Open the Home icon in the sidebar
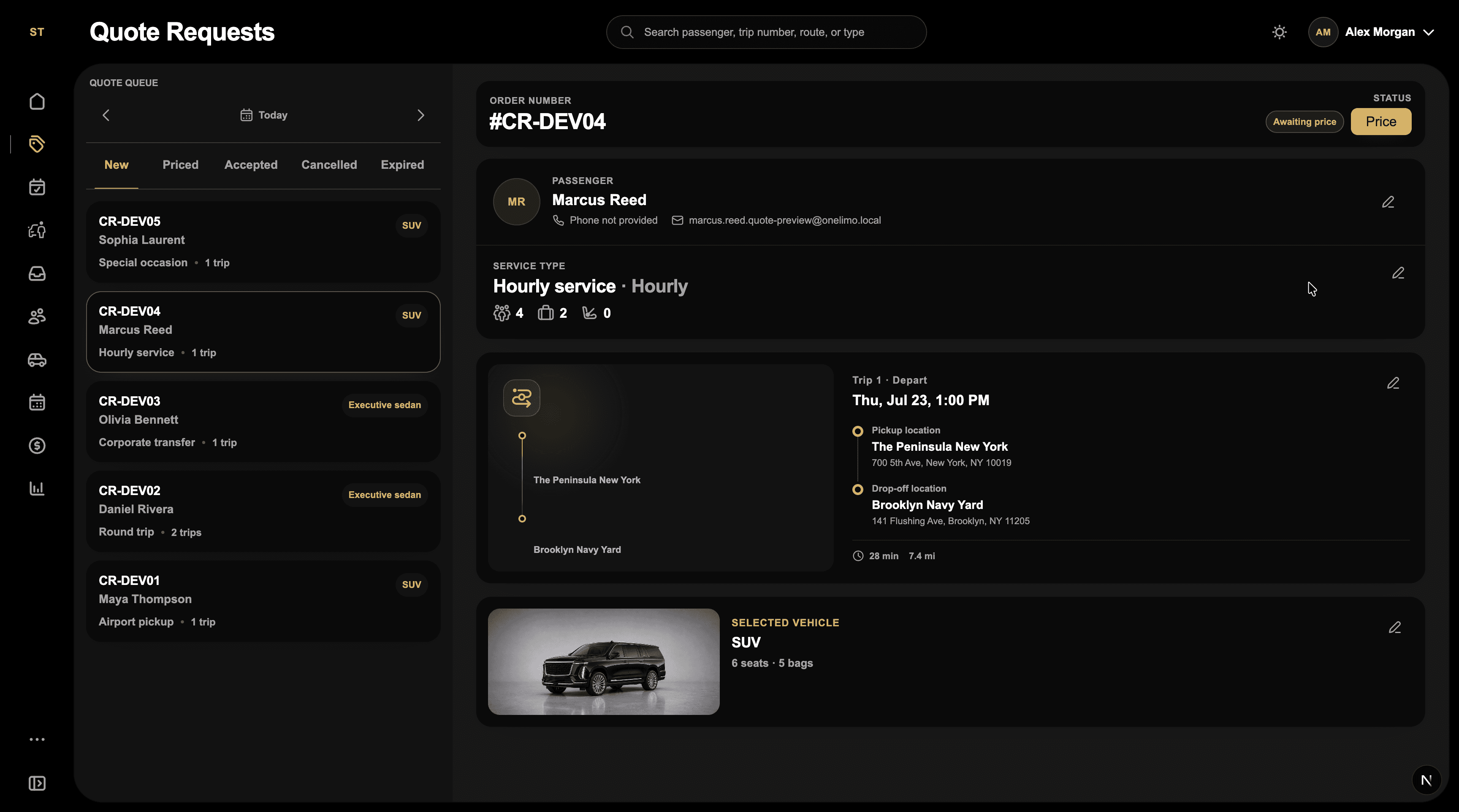Image resolution: width=1459 pixels, height=812 pixels. tap(37, 101)
